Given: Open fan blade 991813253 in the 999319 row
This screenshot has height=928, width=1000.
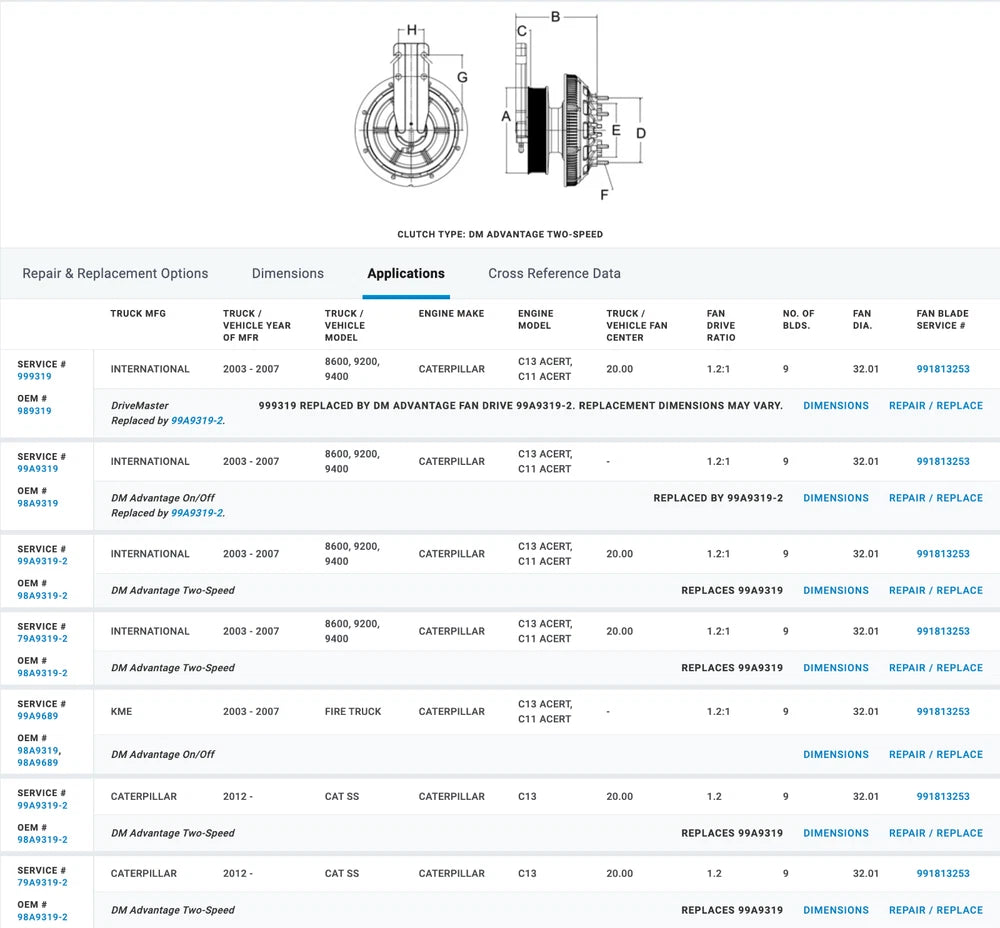Looking at the screenshot, I should coord(942,369).
